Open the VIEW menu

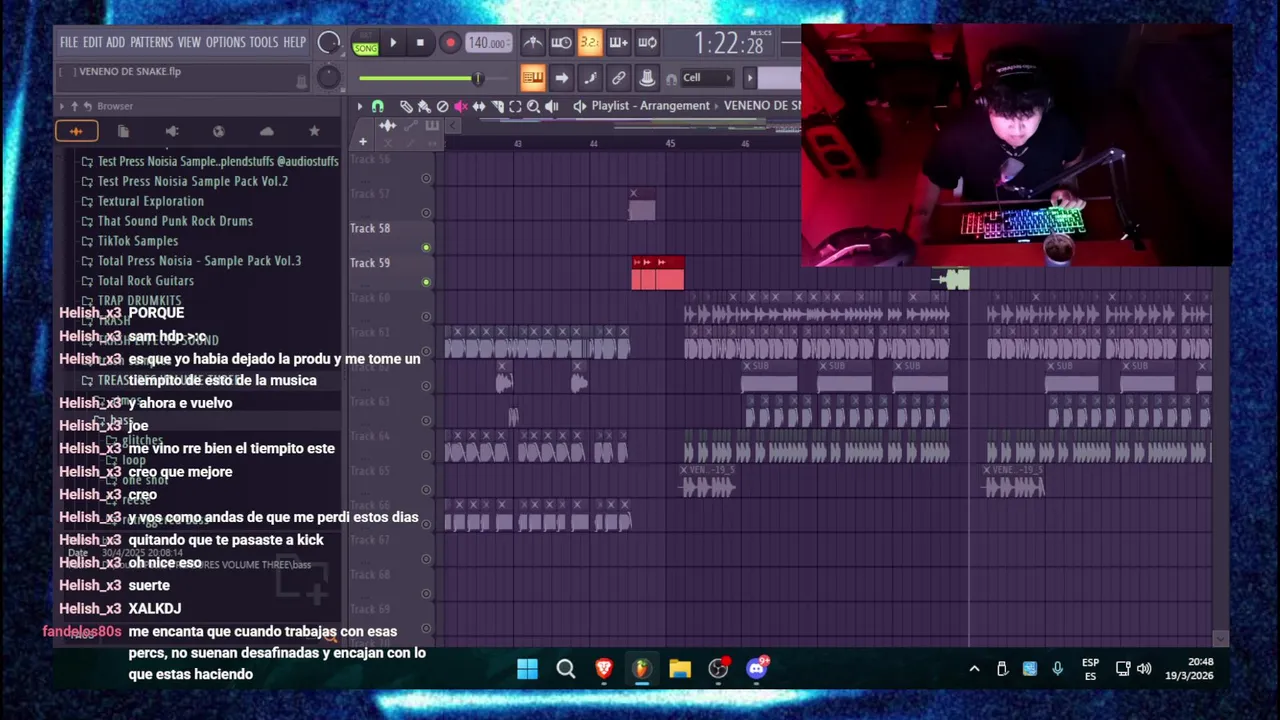click(189, 42)
